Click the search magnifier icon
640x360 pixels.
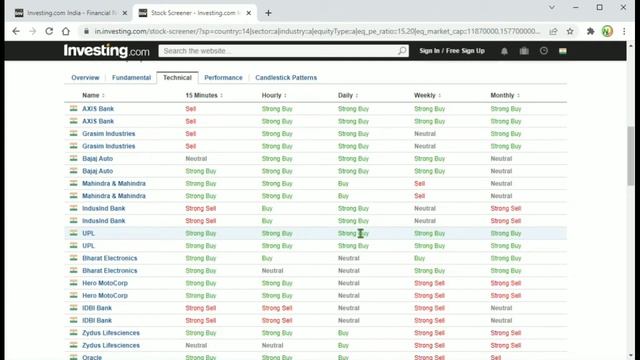[402, 51]
